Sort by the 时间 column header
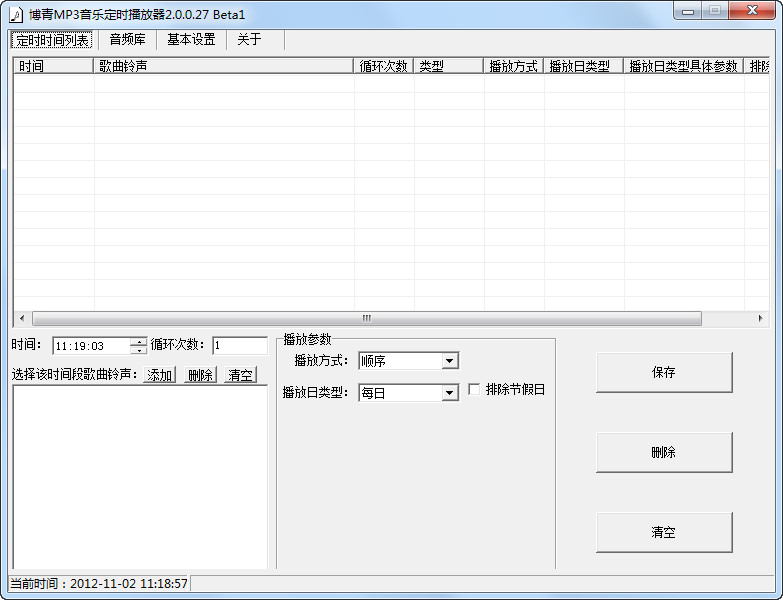Screen dimensions: 783x600 (x=53, y=66)
